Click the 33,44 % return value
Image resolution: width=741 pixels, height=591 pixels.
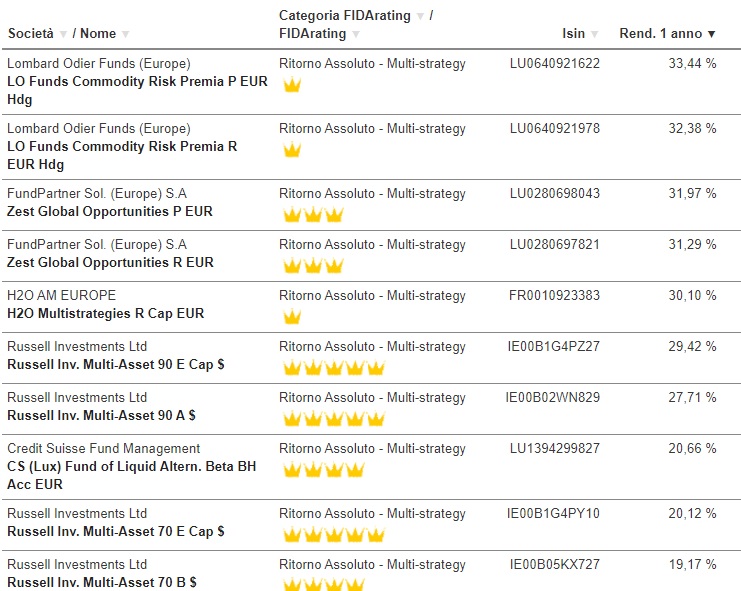[x=692, y=63]
